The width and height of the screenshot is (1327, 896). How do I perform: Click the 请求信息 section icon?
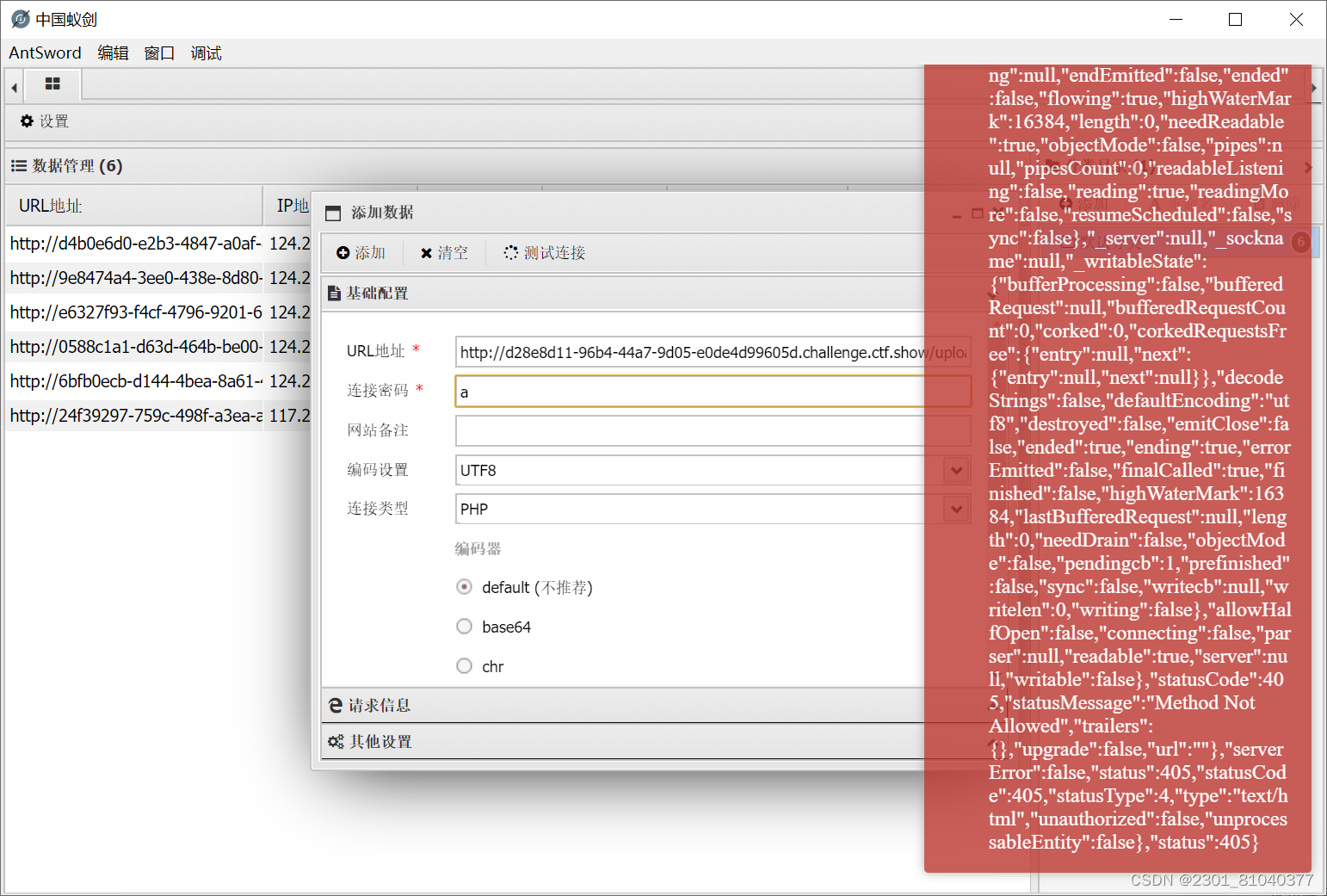click(336, 705)
